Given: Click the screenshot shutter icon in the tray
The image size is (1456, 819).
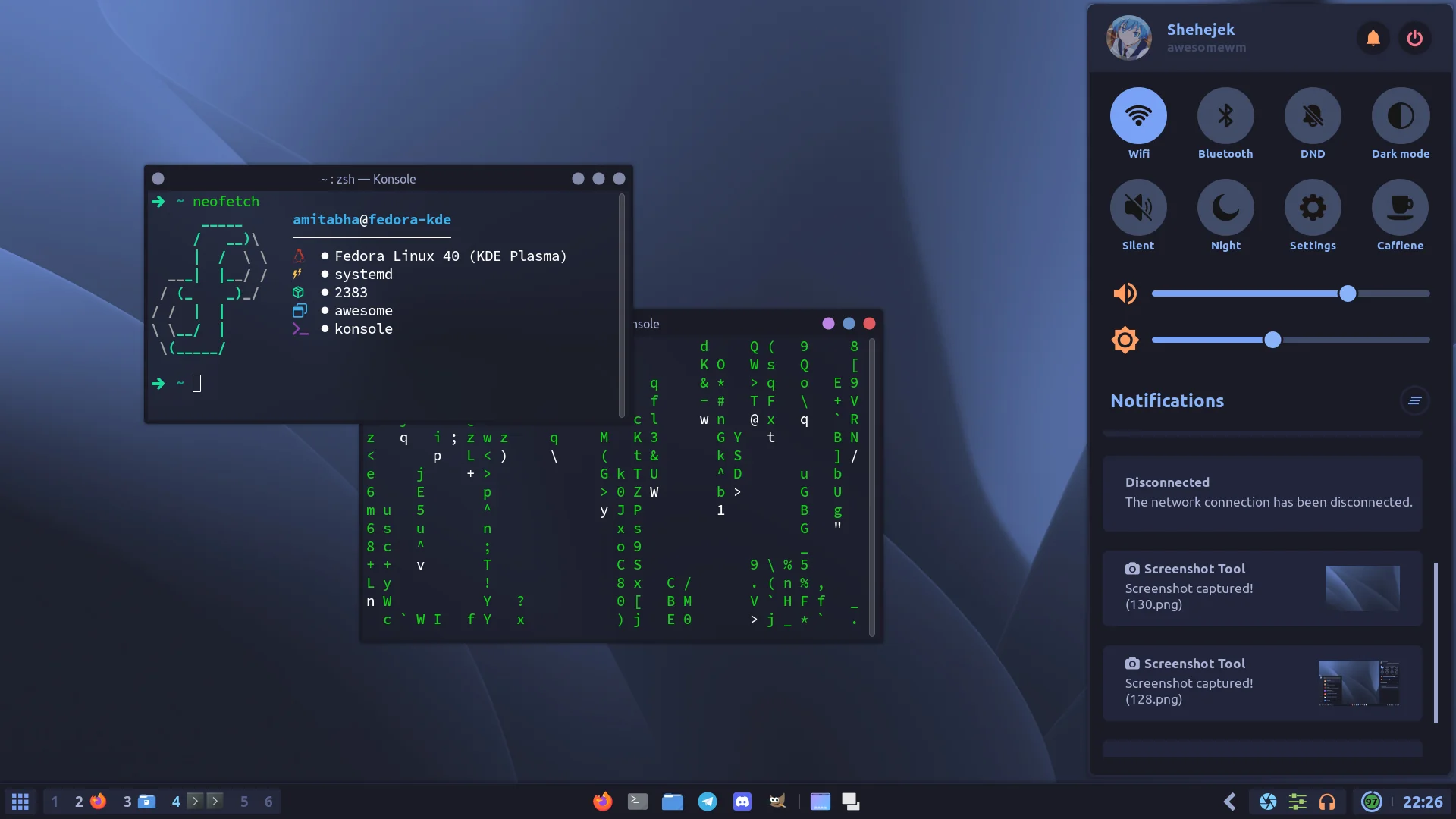Looking at the screenshot, I should coord(1267,802).
